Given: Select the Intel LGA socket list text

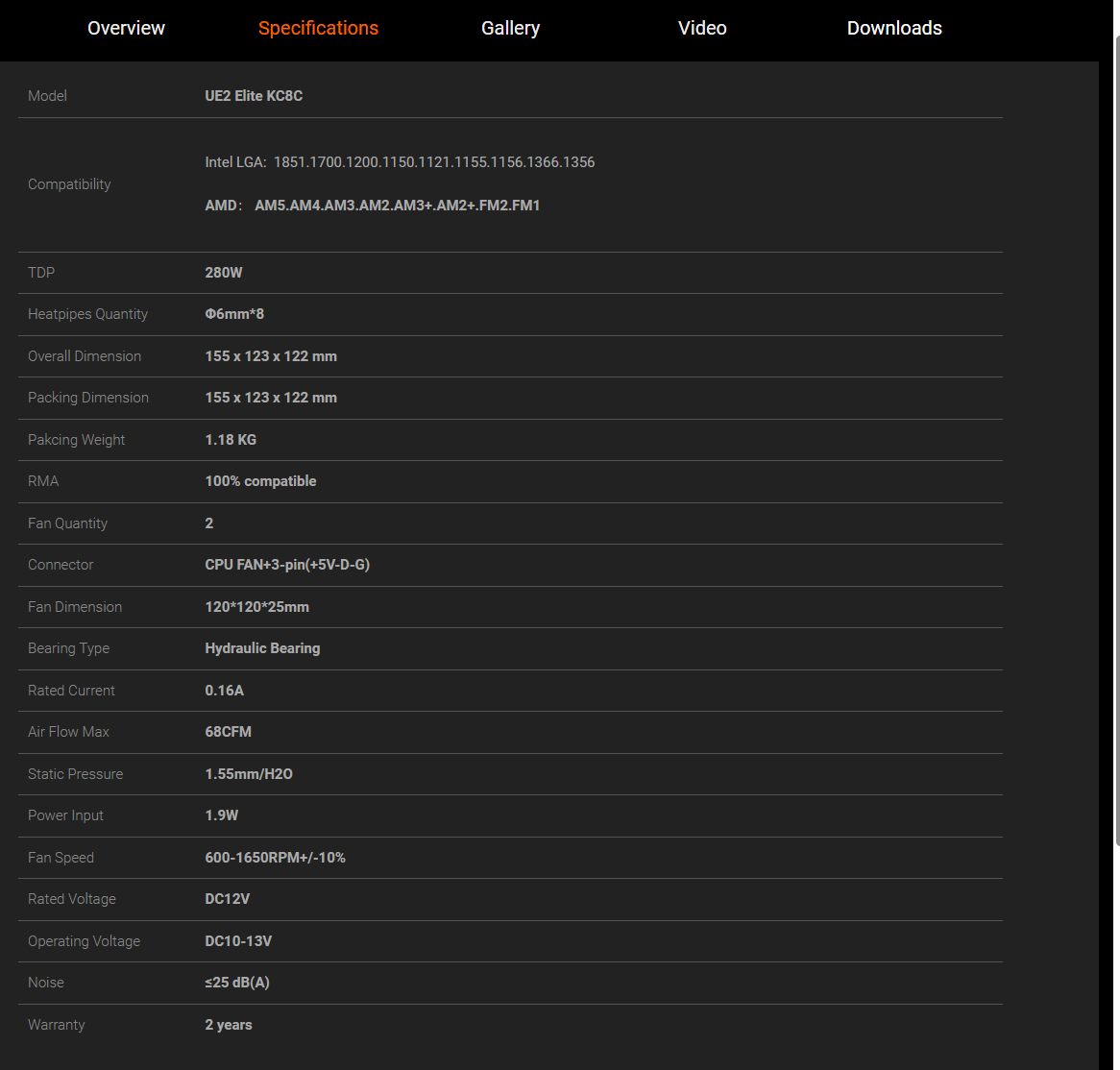Looking at the screenshot, I should (x=400, y=162).
